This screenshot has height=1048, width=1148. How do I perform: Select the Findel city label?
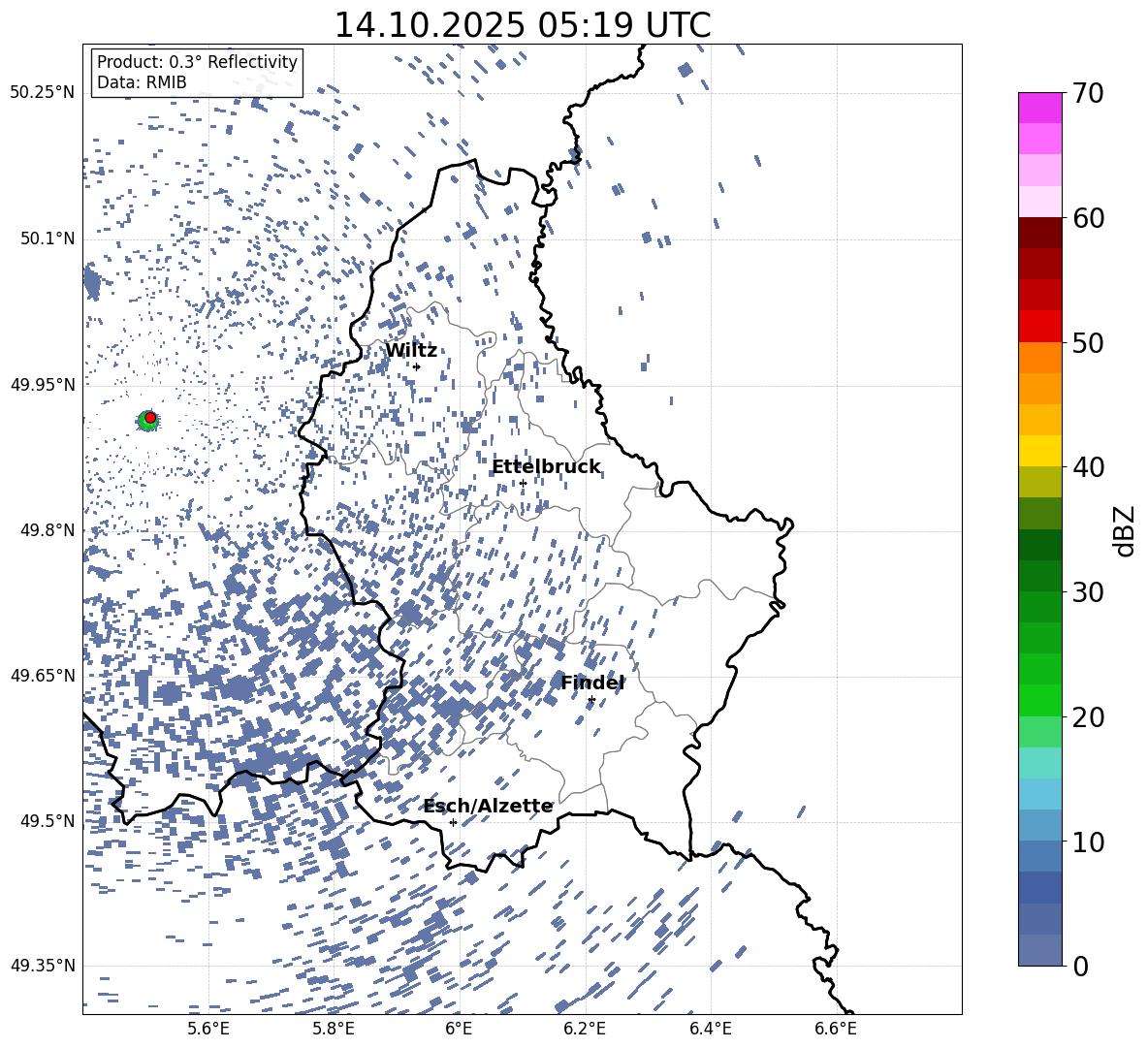592,683
